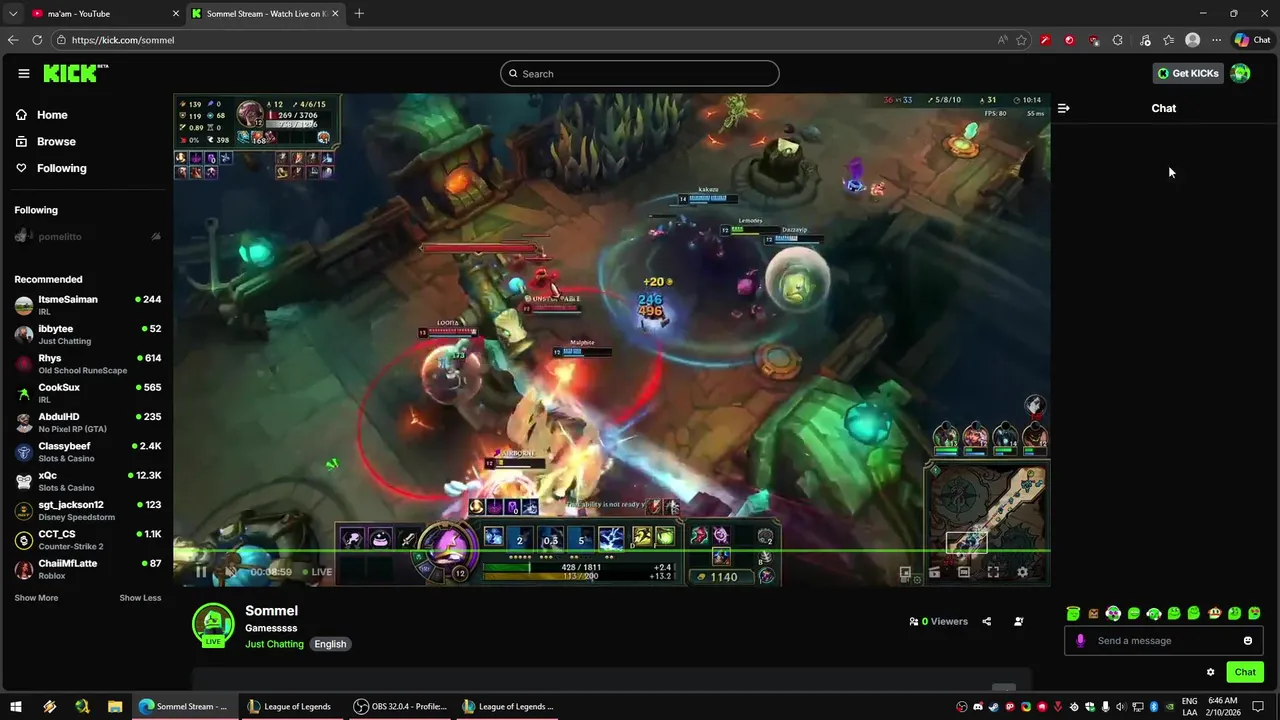1280x720 pixels.
Task: Click the Kick search field
Action: coord(640,73)
